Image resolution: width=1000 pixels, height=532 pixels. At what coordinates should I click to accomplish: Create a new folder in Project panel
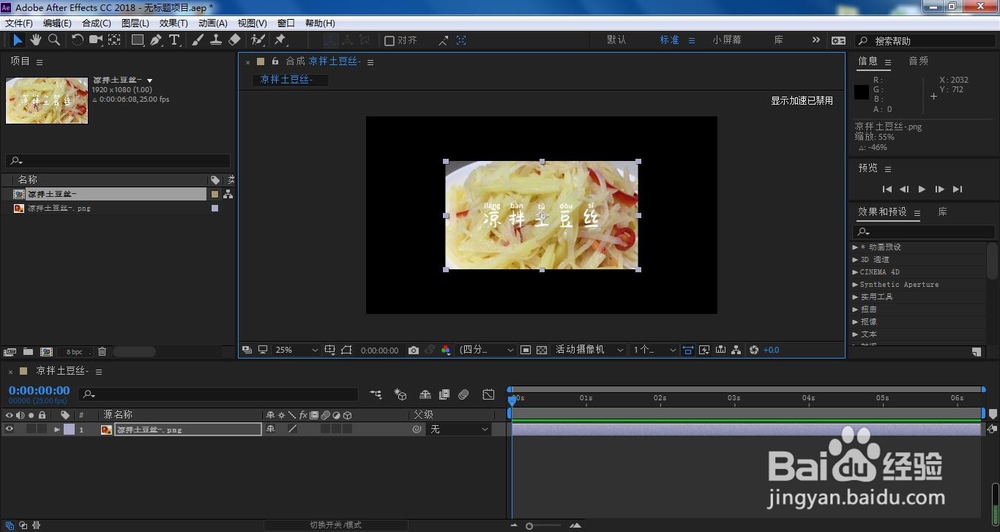tap(28, 351)
